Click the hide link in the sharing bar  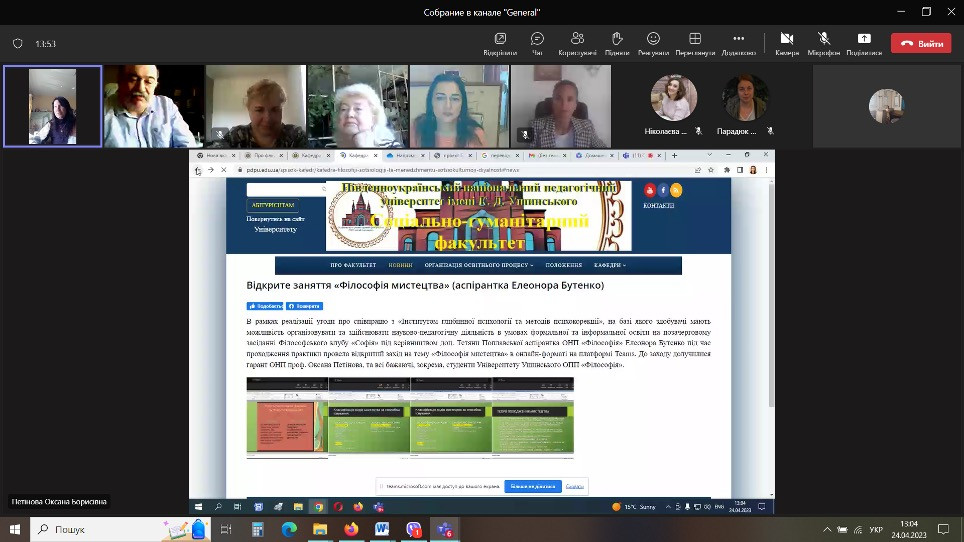coord(575,486)
